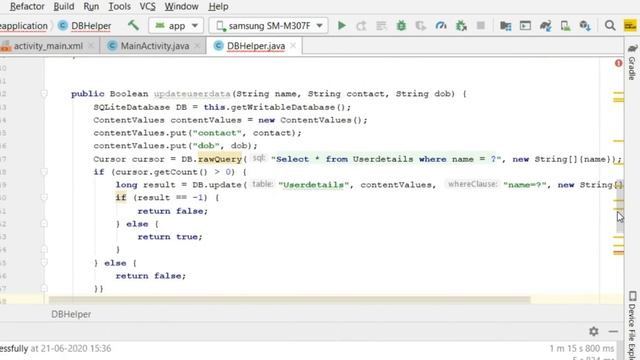The height and width of the screenshot is (360, 640).
Task: Collapse the if result == -1 fold marker
Action: (x=44, y=198)
